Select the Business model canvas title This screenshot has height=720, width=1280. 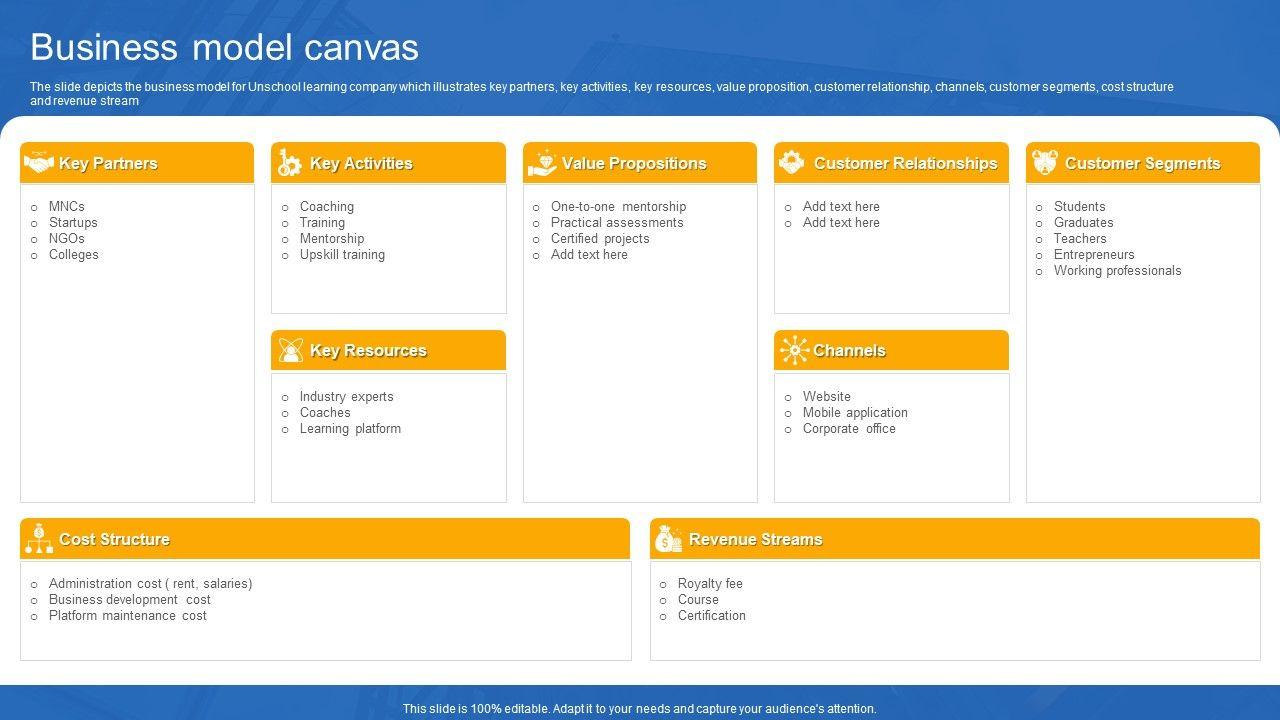click(x=224, y=47)
